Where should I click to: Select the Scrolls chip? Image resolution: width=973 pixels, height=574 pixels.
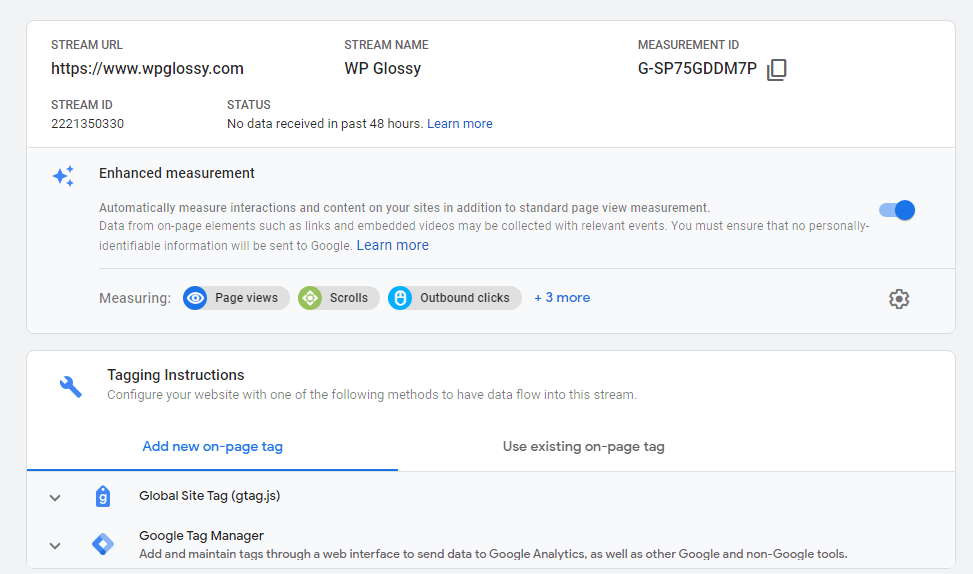coord(339,298)
